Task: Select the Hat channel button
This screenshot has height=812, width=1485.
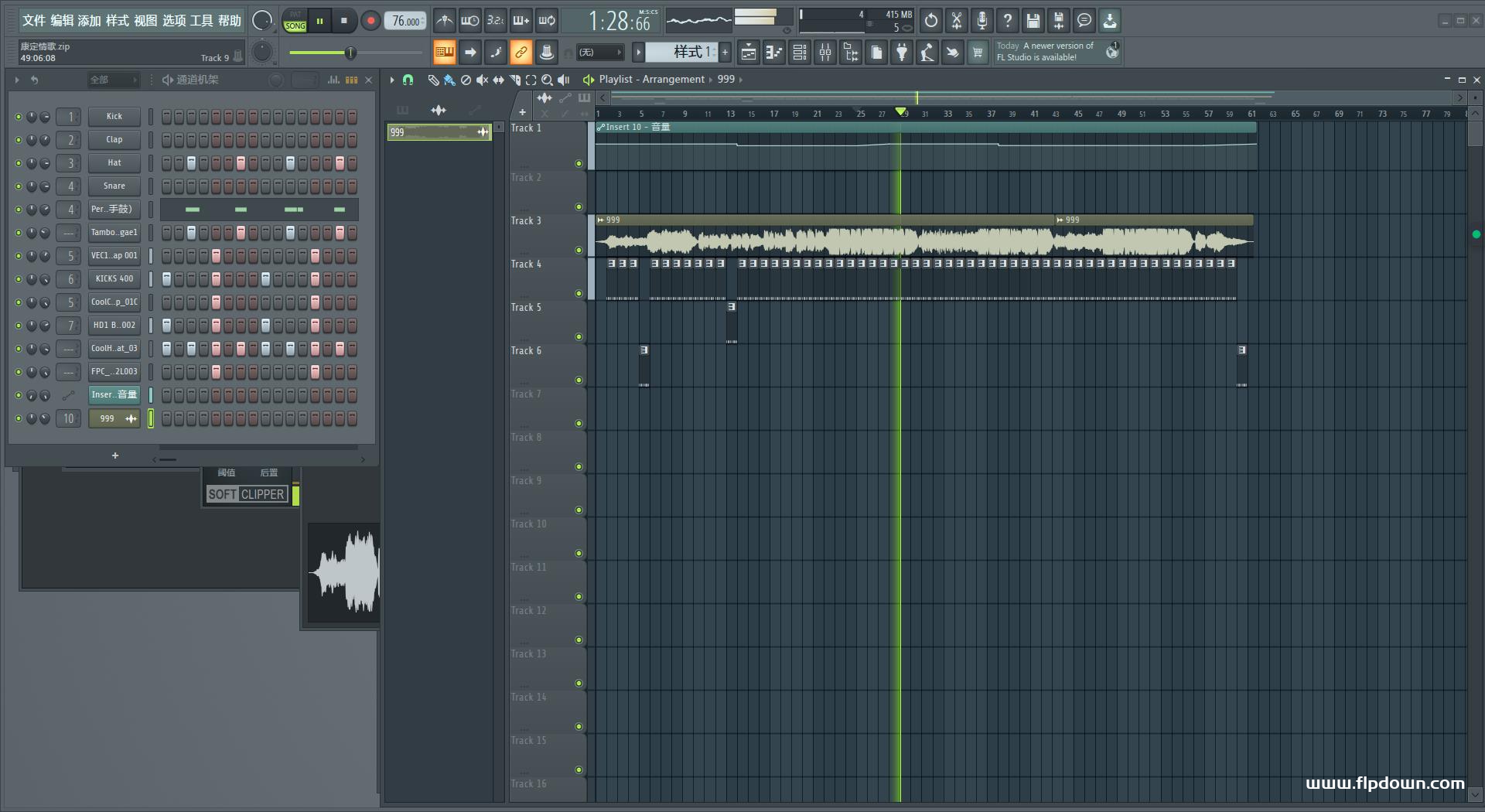Action: tap(114, 162)
